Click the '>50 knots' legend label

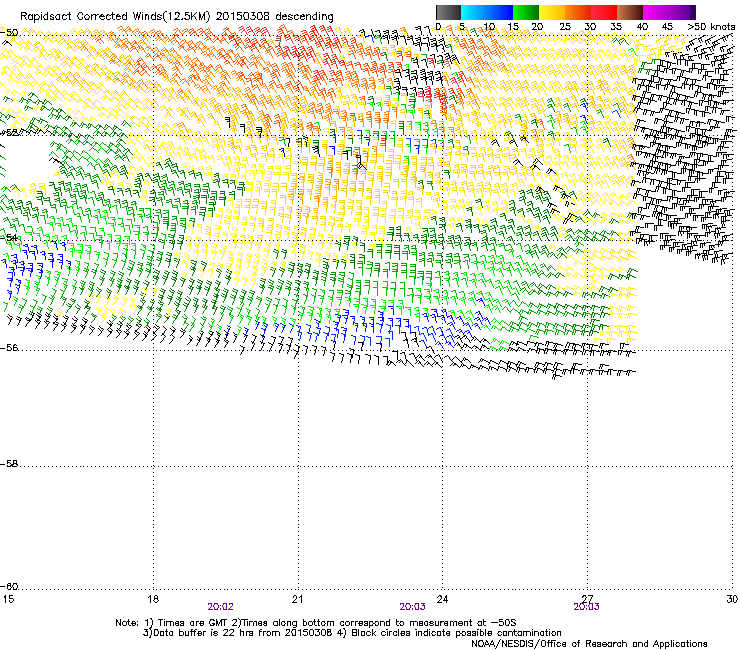point(711,27)
